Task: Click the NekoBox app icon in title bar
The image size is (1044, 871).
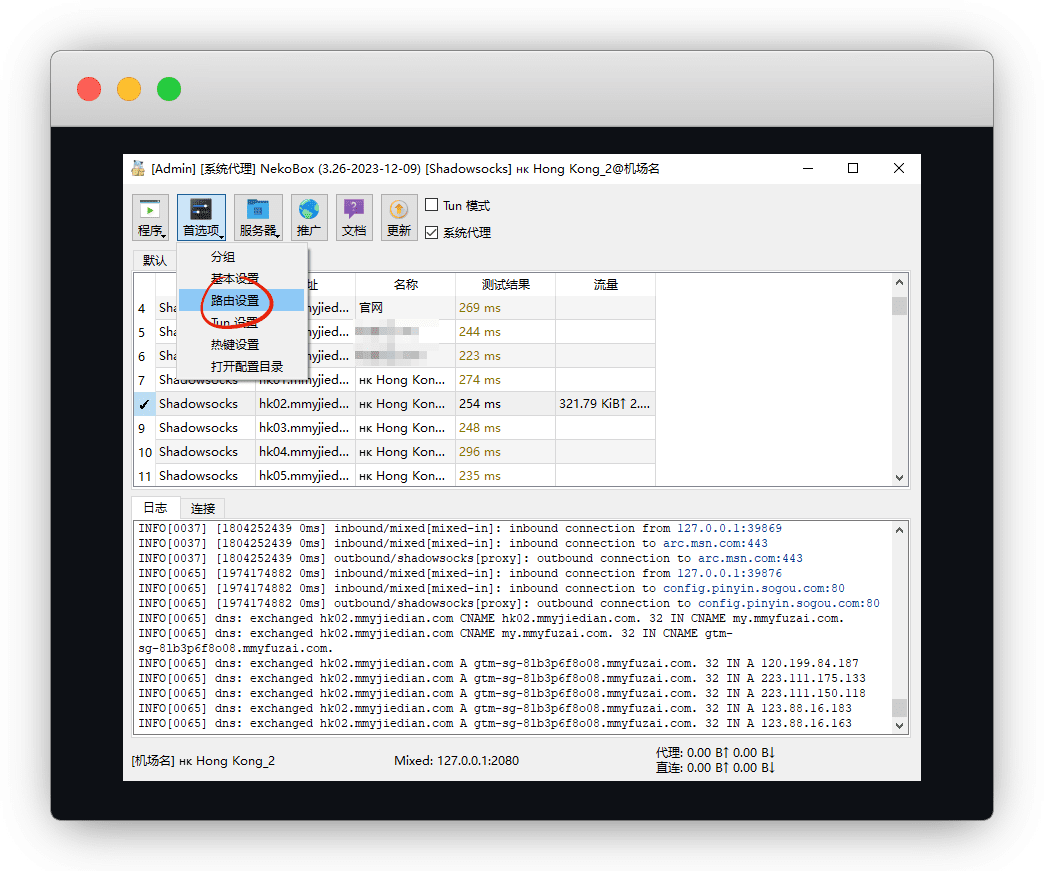Action: click(x=139, y=169)
